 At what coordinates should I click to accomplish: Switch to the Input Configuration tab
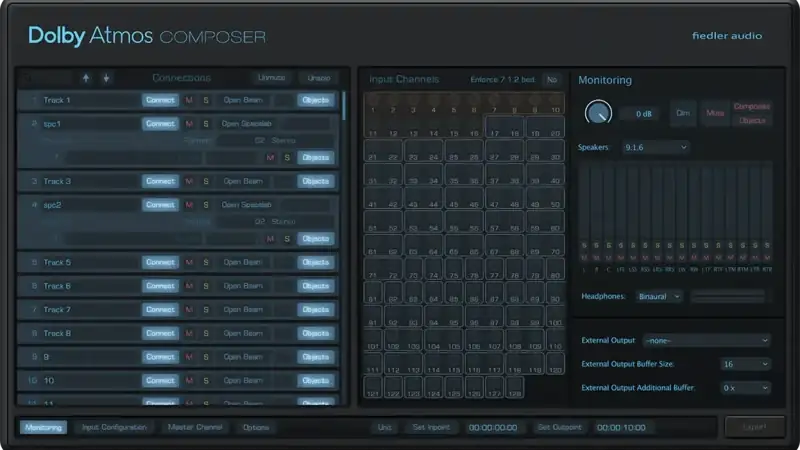(114, 428)
